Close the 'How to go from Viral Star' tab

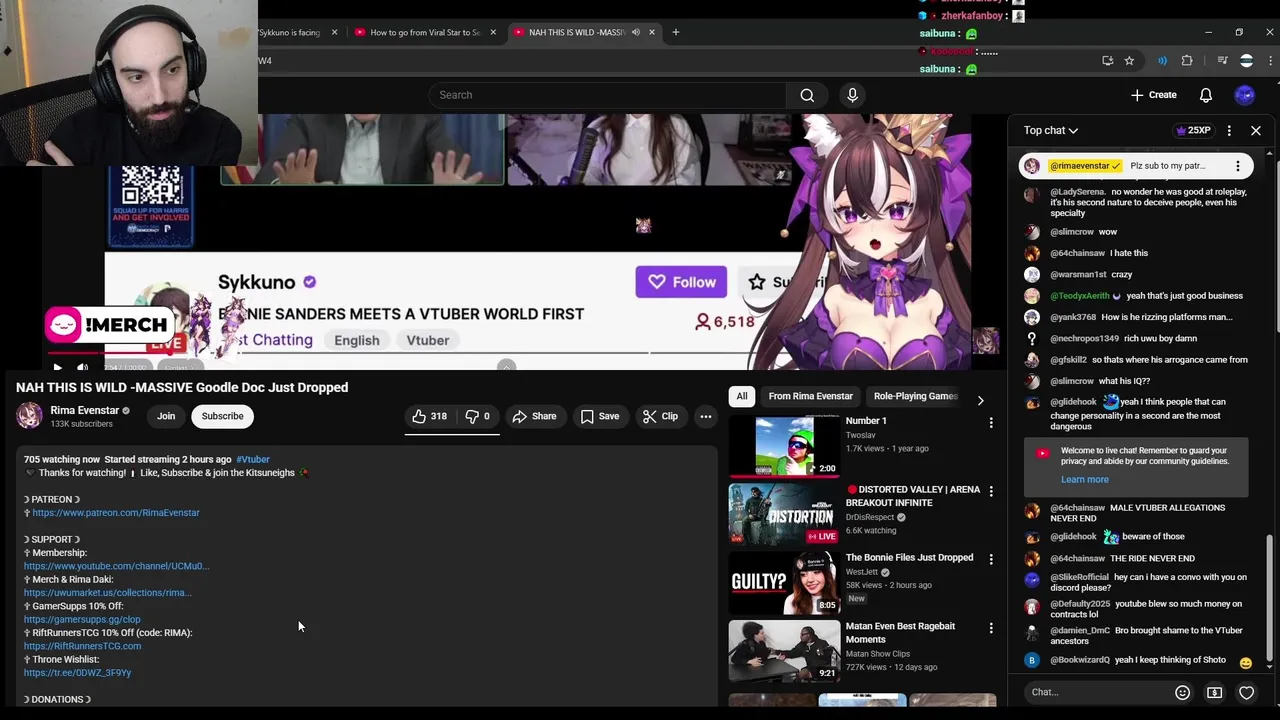pyautogui.click(x=493, y=32)
